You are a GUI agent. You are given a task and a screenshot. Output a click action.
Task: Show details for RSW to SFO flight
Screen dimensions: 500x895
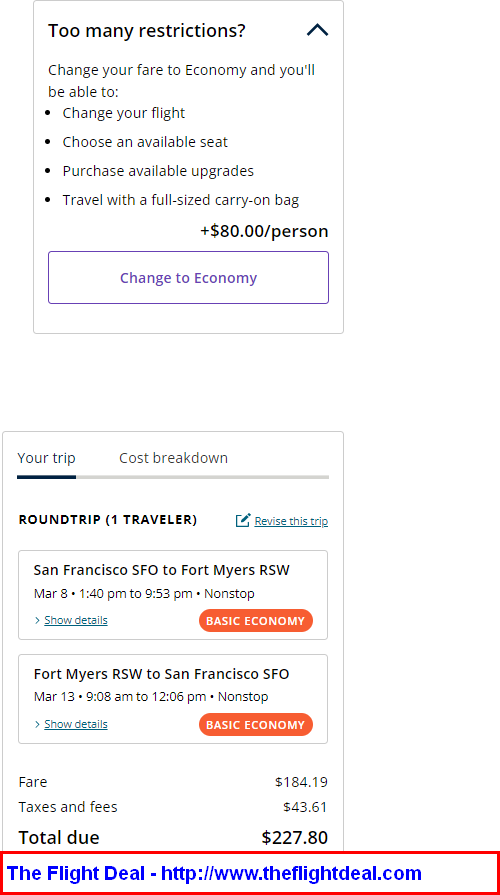(76, 724)
